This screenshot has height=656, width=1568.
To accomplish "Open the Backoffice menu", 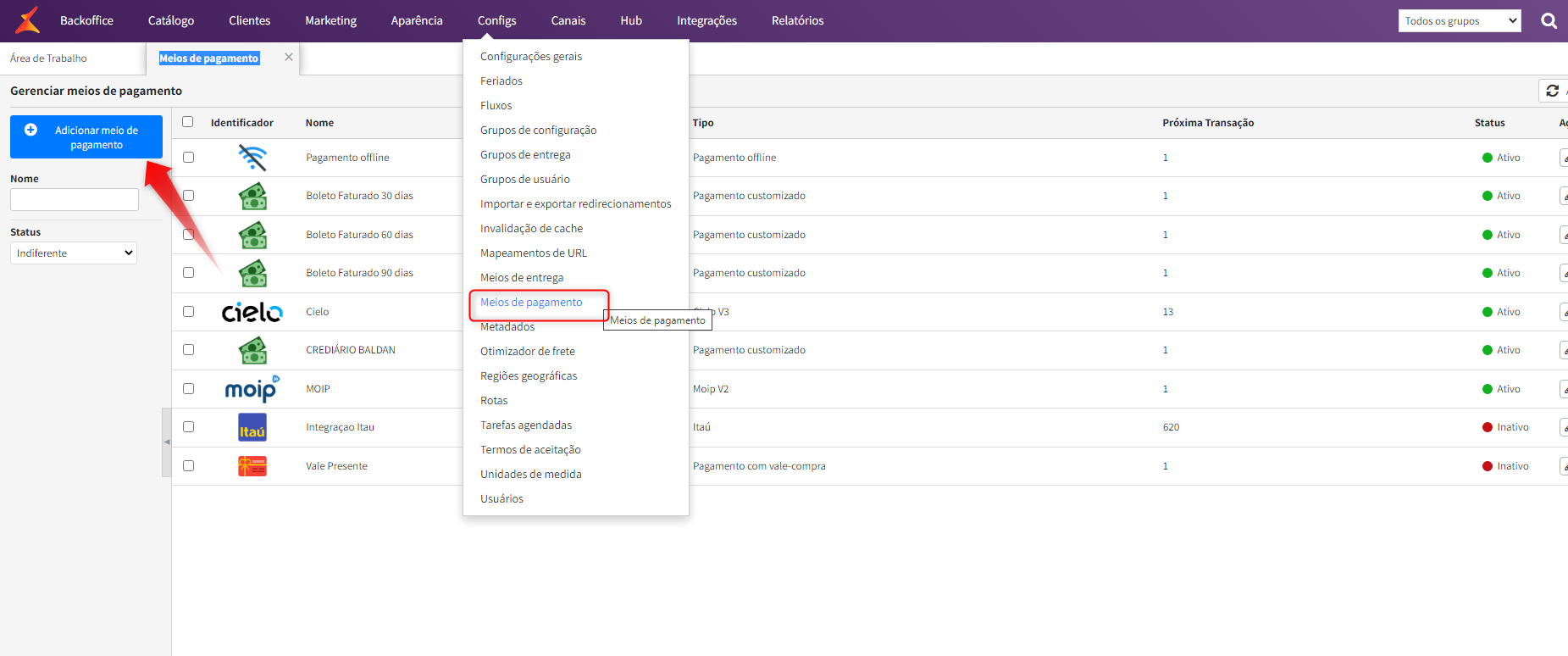I will pyautogui.click(x=86, y=20).
